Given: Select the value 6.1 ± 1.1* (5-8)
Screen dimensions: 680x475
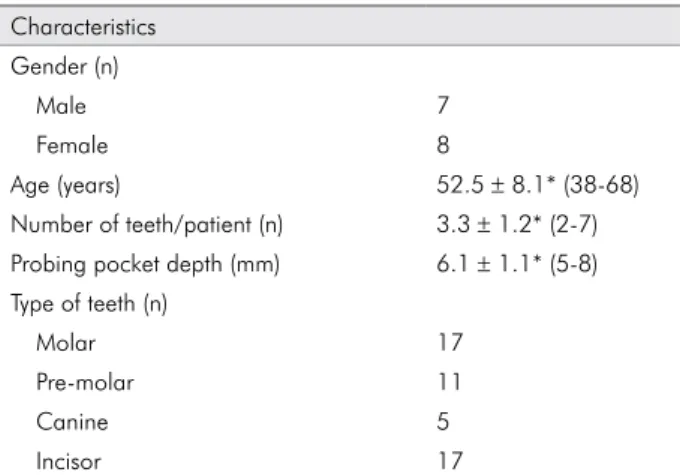Looking at the screenshot, I should point(517,264).
